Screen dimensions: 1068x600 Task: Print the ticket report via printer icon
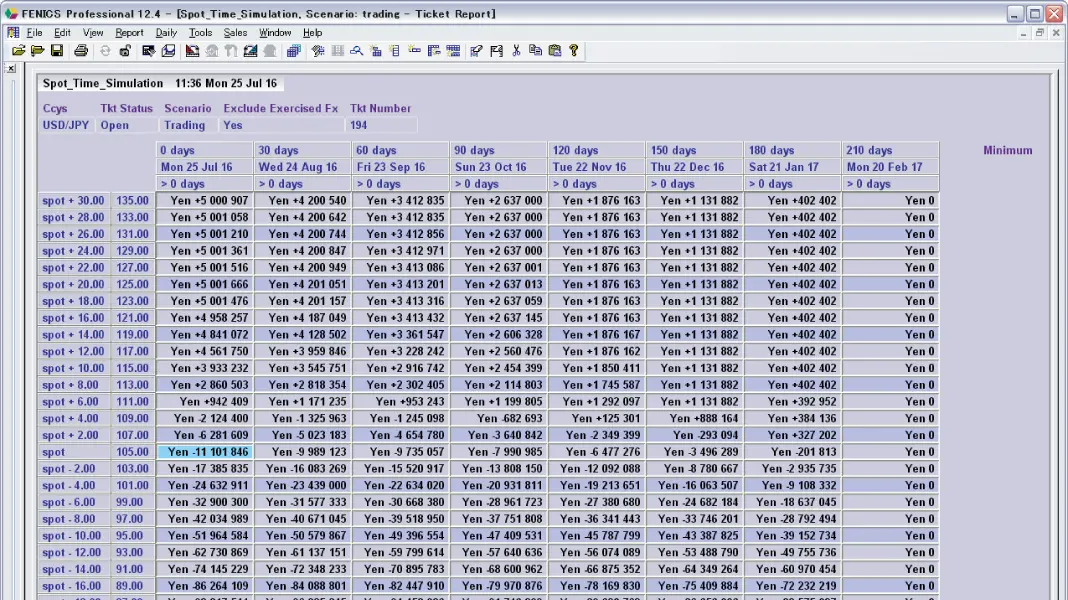click(x=81, y=50)
